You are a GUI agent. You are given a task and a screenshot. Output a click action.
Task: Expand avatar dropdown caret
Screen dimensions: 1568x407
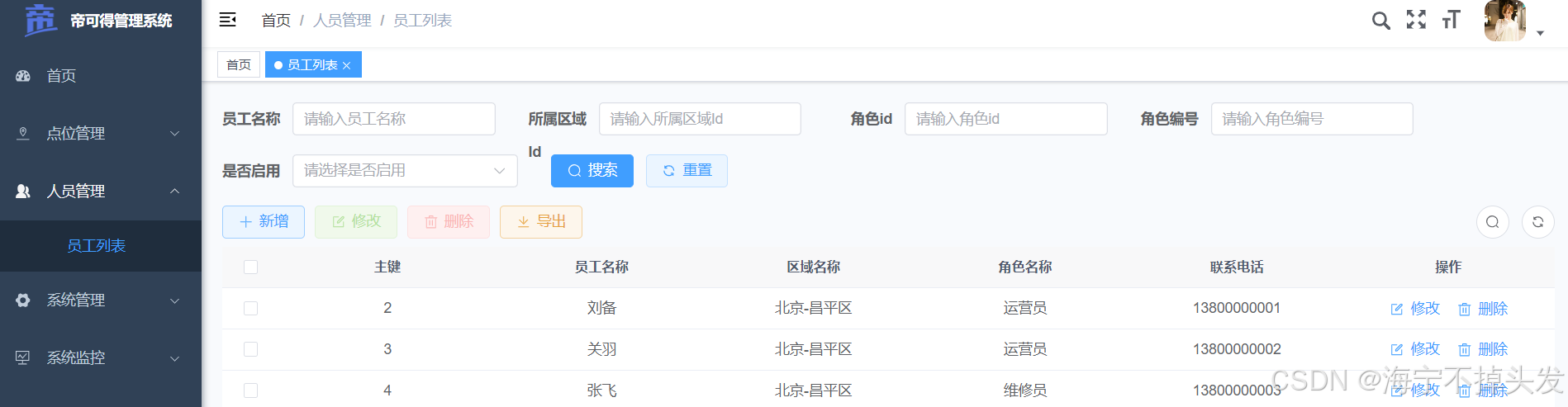pyautogui.click(x=1540, y=33)
